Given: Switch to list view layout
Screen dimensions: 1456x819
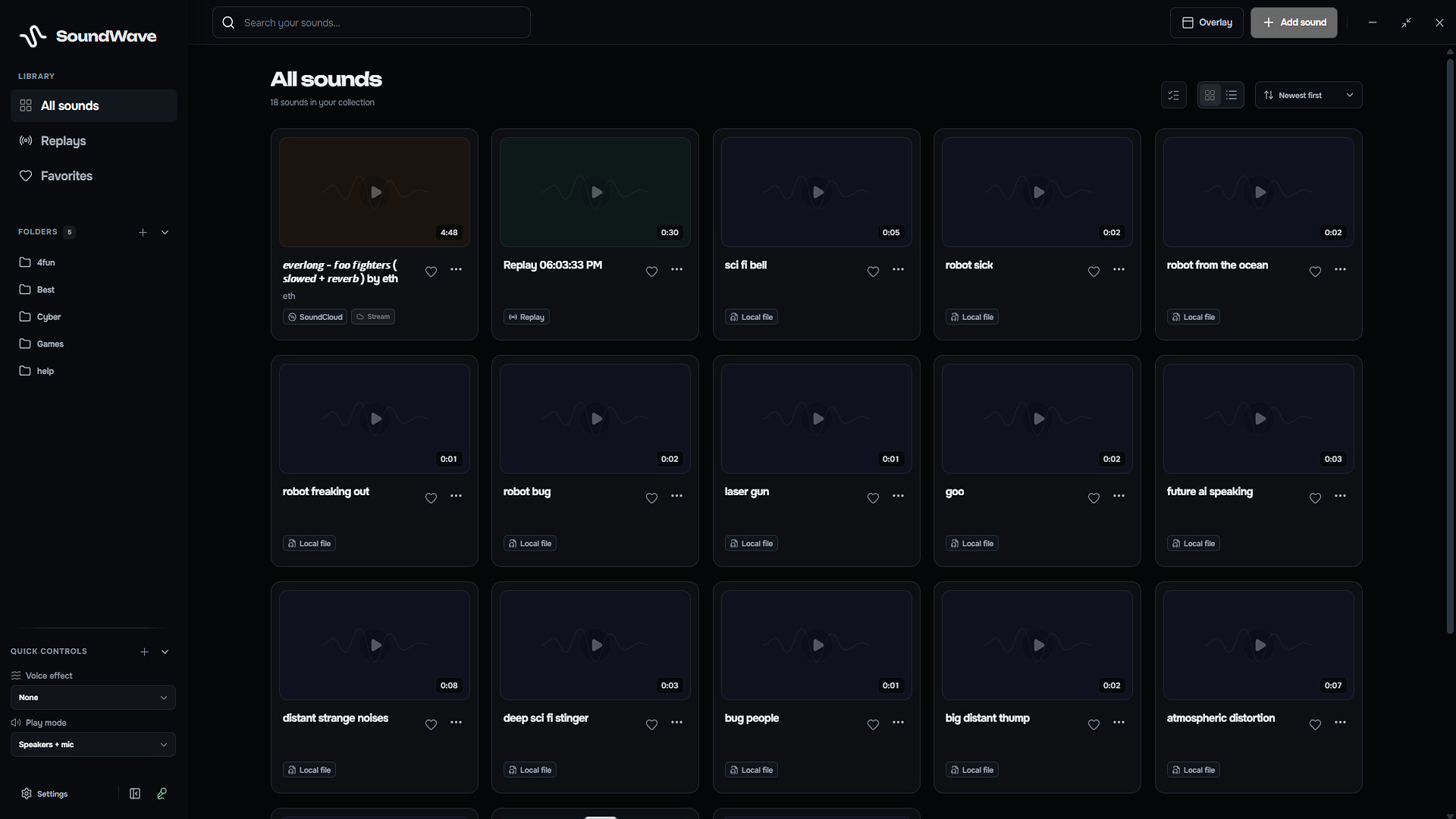Looking at the screenshot, I should [1232, 96].
